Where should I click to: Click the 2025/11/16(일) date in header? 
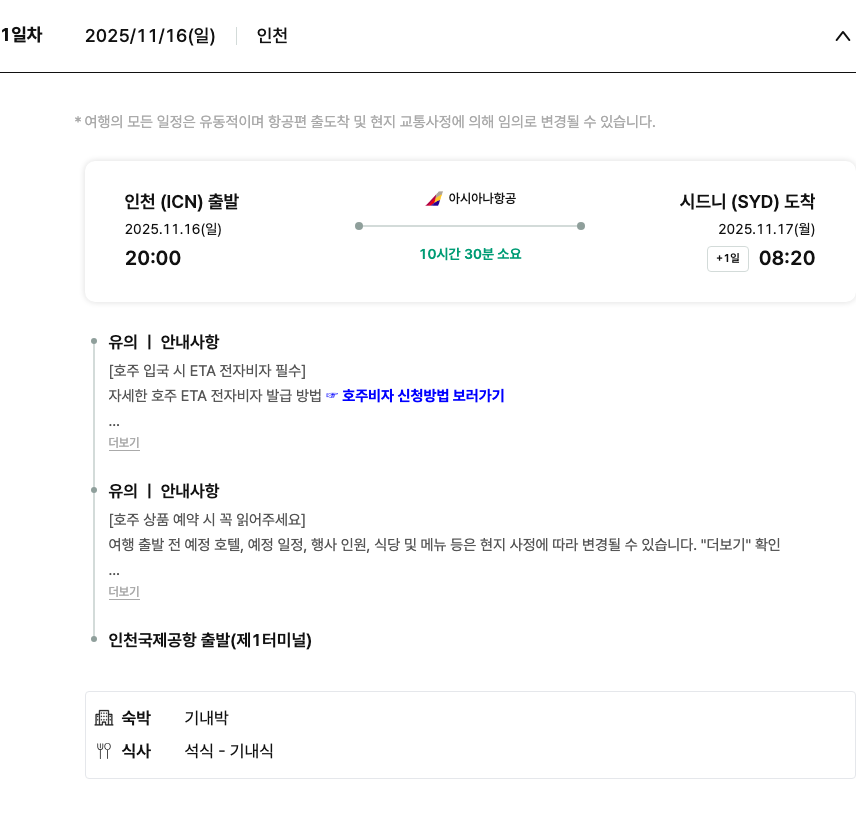point(150,36)
